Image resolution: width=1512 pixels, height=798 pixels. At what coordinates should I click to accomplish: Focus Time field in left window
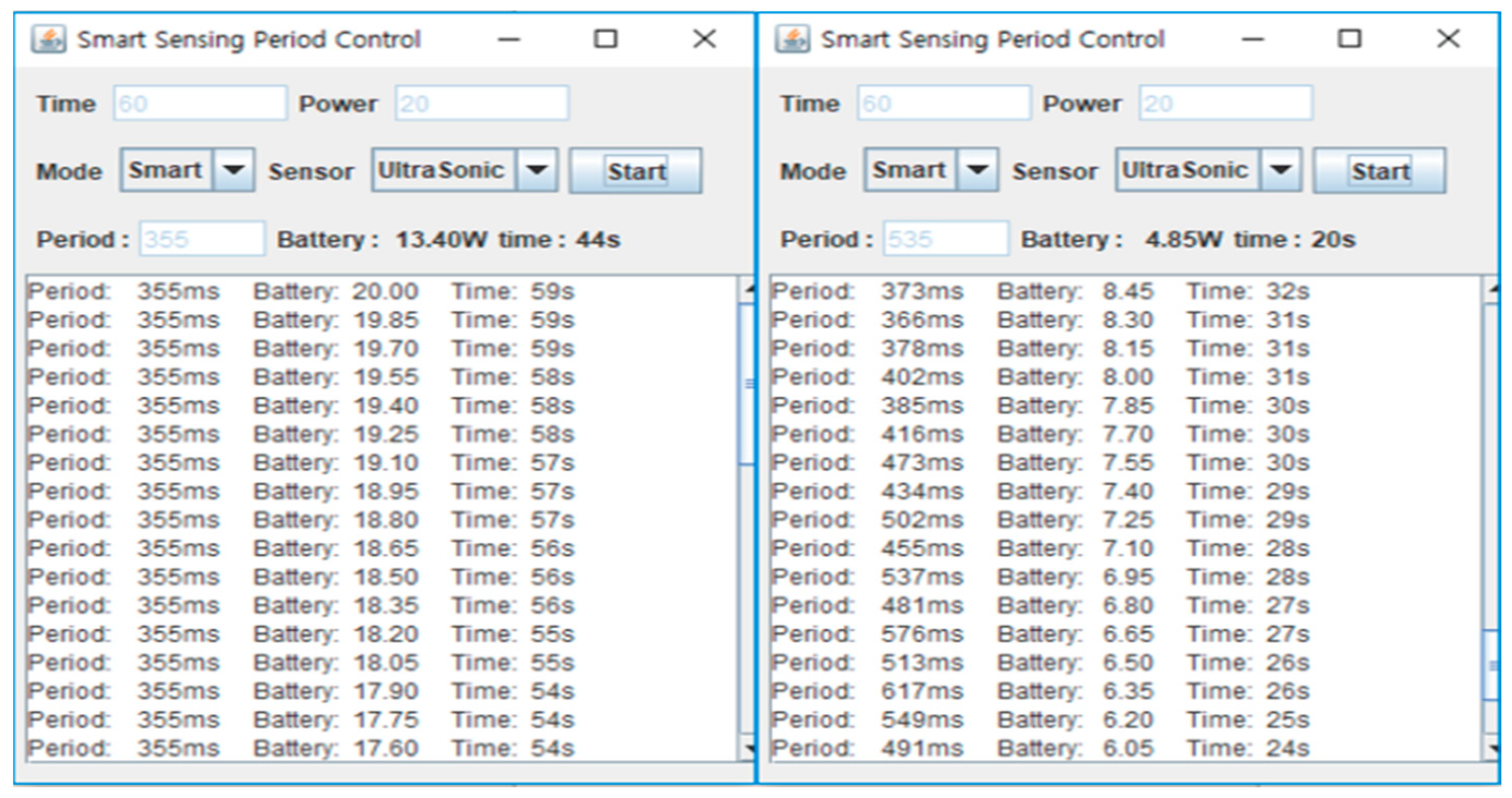(201, 104)
